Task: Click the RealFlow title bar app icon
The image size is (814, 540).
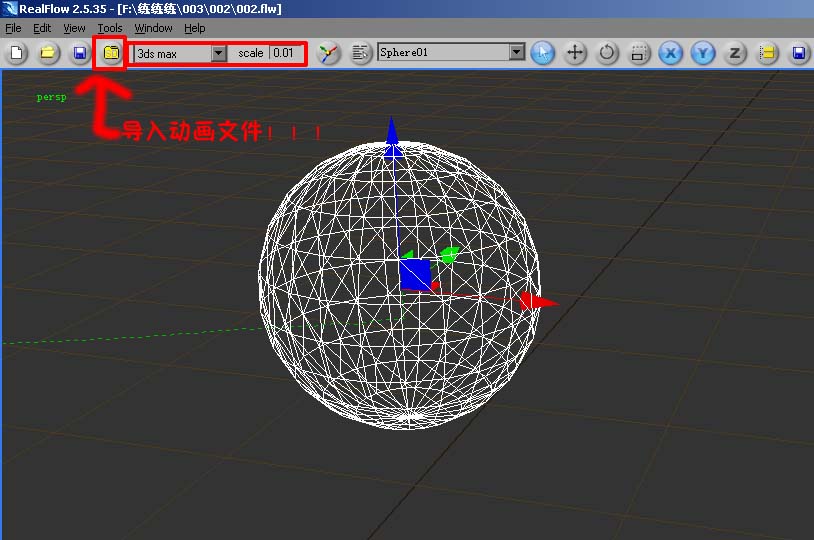Action: point(9,8)
